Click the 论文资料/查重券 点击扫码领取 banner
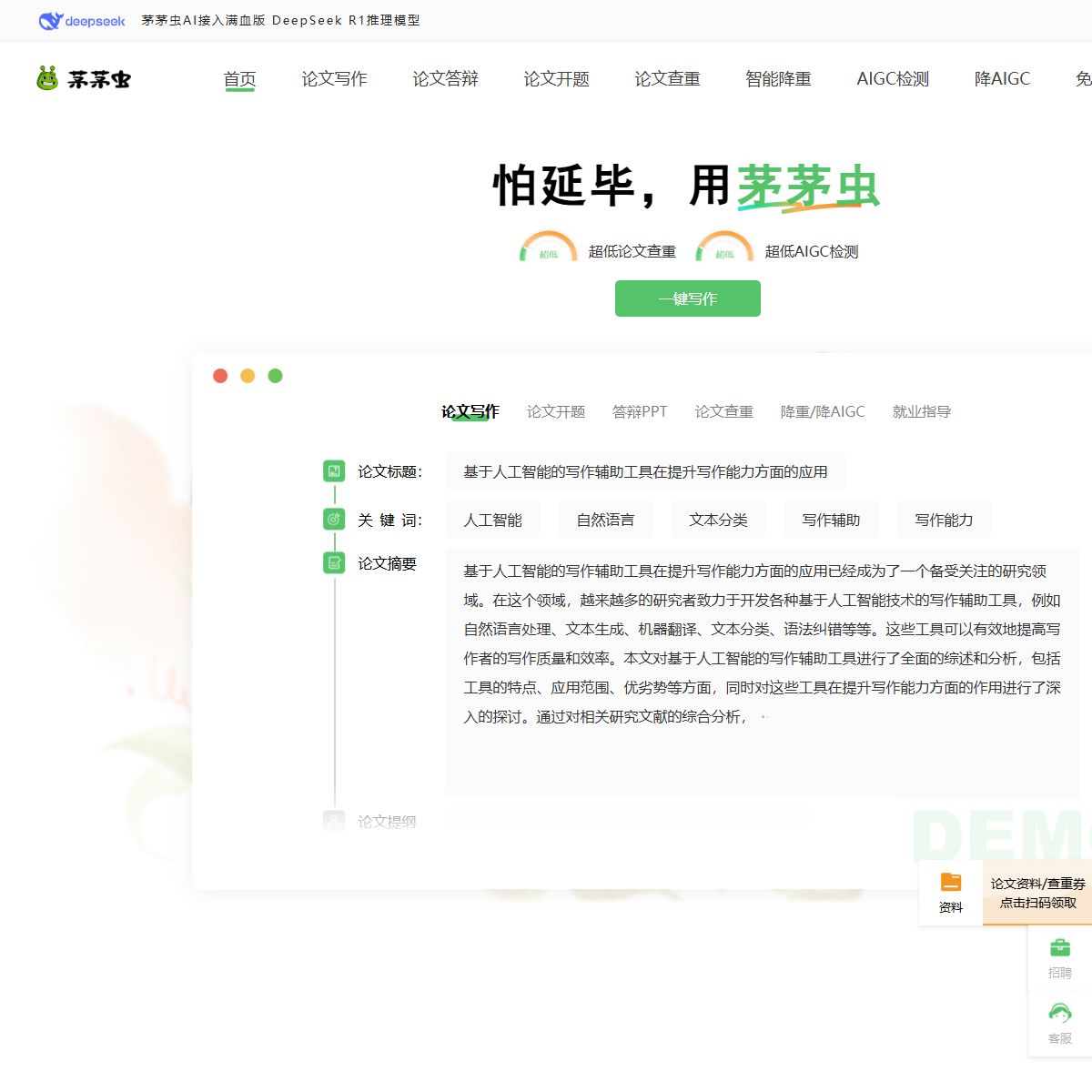The width and height of the screenshot is (1092, 1092). [x=1037, y=893]
